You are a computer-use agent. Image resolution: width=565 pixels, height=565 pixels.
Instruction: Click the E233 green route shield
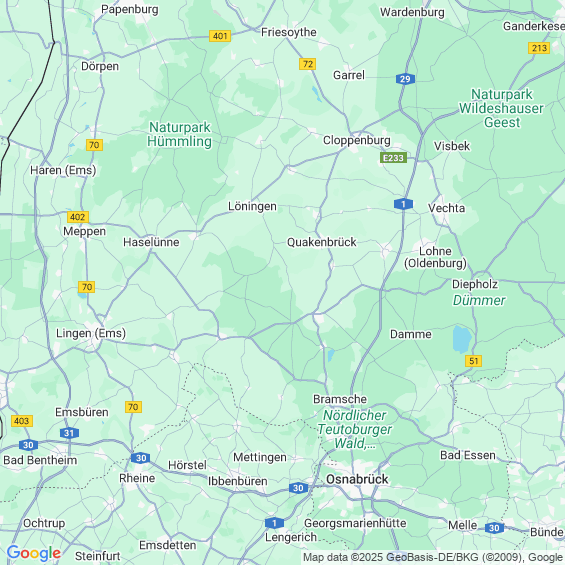pos(393,158)
